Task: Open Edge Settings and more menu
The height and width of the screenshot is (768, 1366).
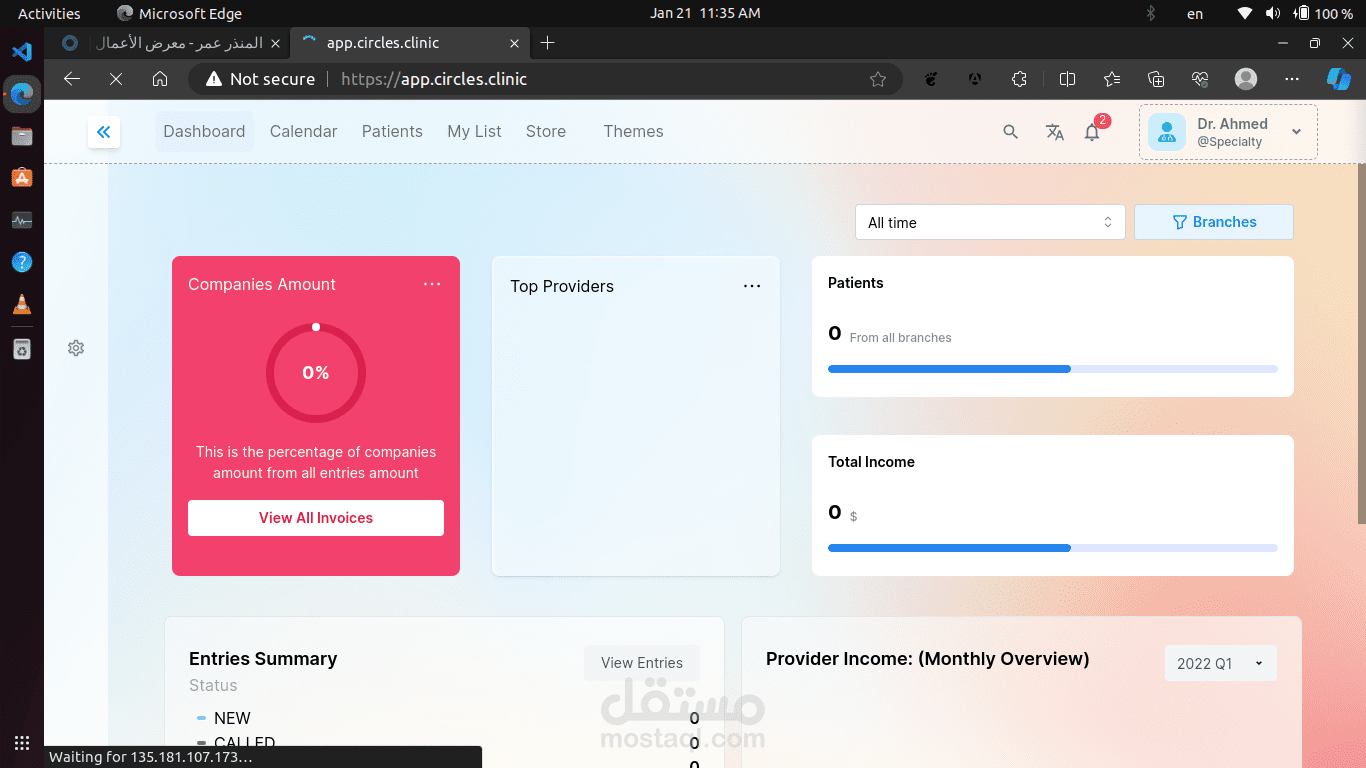Action: click(x=1292, y=79)
